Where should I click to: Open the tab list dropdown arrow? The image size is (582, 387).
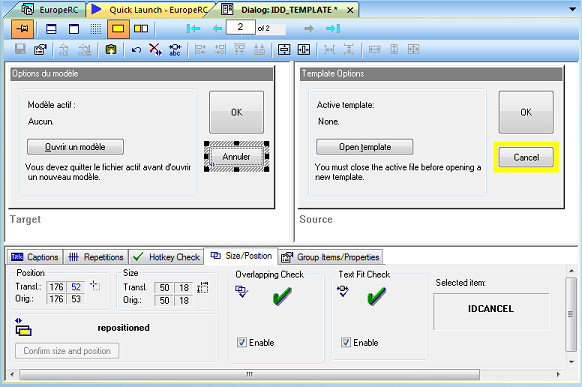point(572,9)
